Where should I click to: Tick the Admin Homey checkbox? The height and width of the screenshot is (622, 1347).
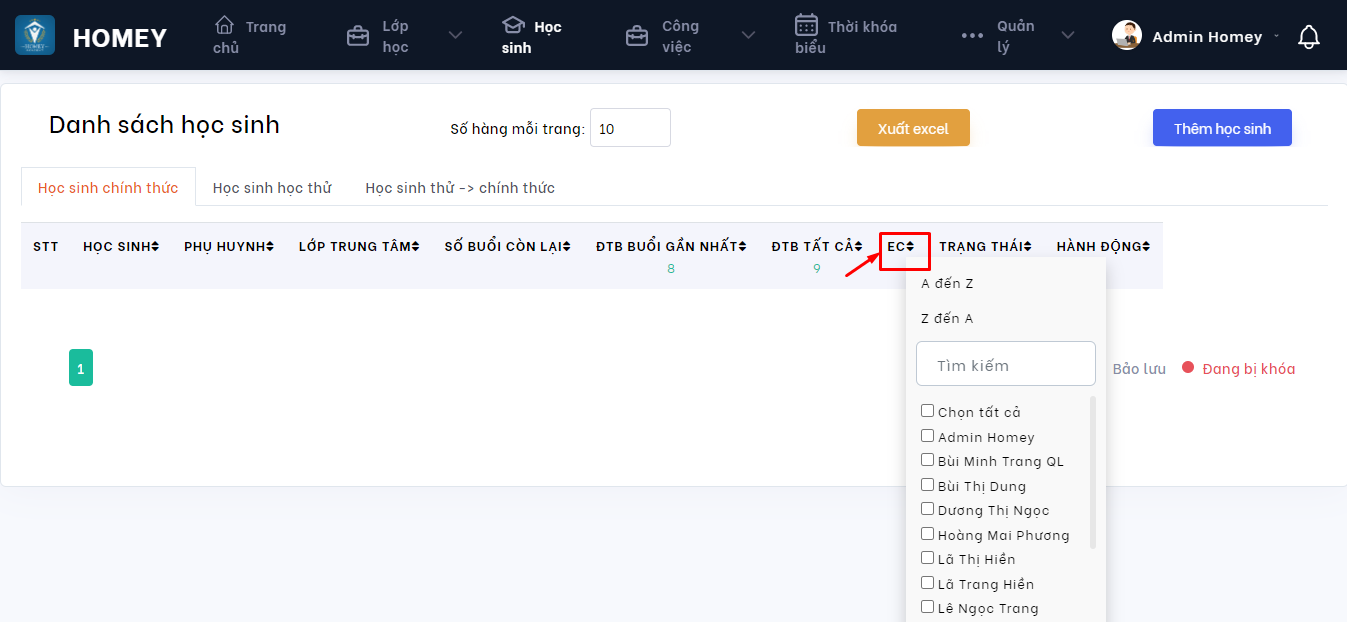pos(927,436)
